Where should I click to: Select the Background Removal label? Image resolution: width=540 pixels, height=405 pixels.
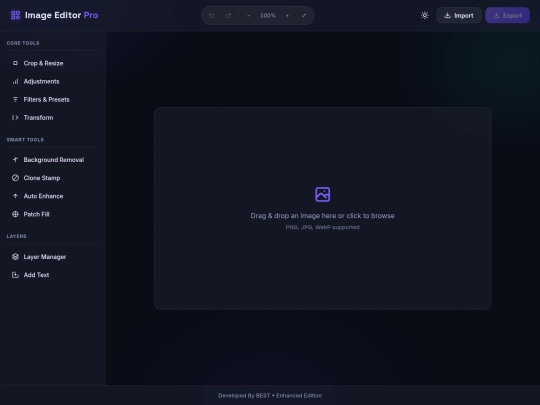(54, 160)
